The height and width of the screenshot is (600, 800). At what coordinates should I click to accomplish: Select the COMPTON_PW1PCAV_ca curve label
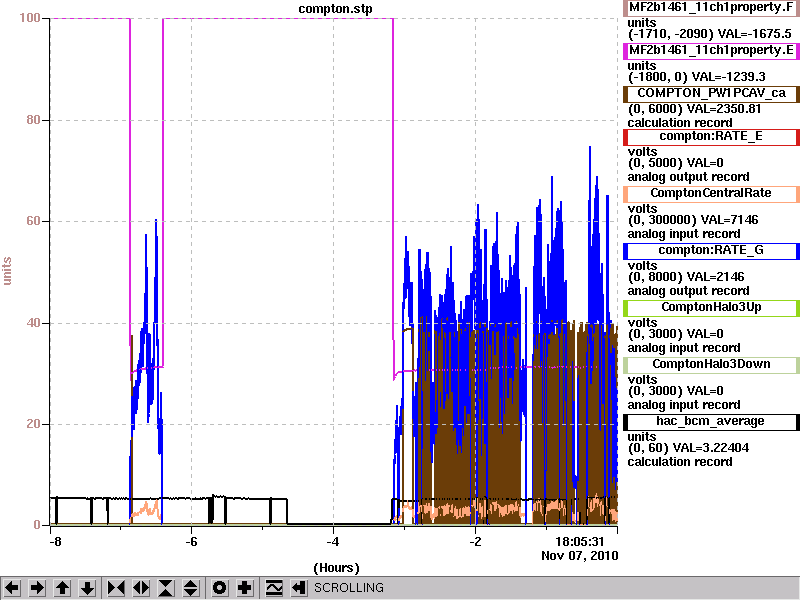pyautogui.click(x=711, y=93)
